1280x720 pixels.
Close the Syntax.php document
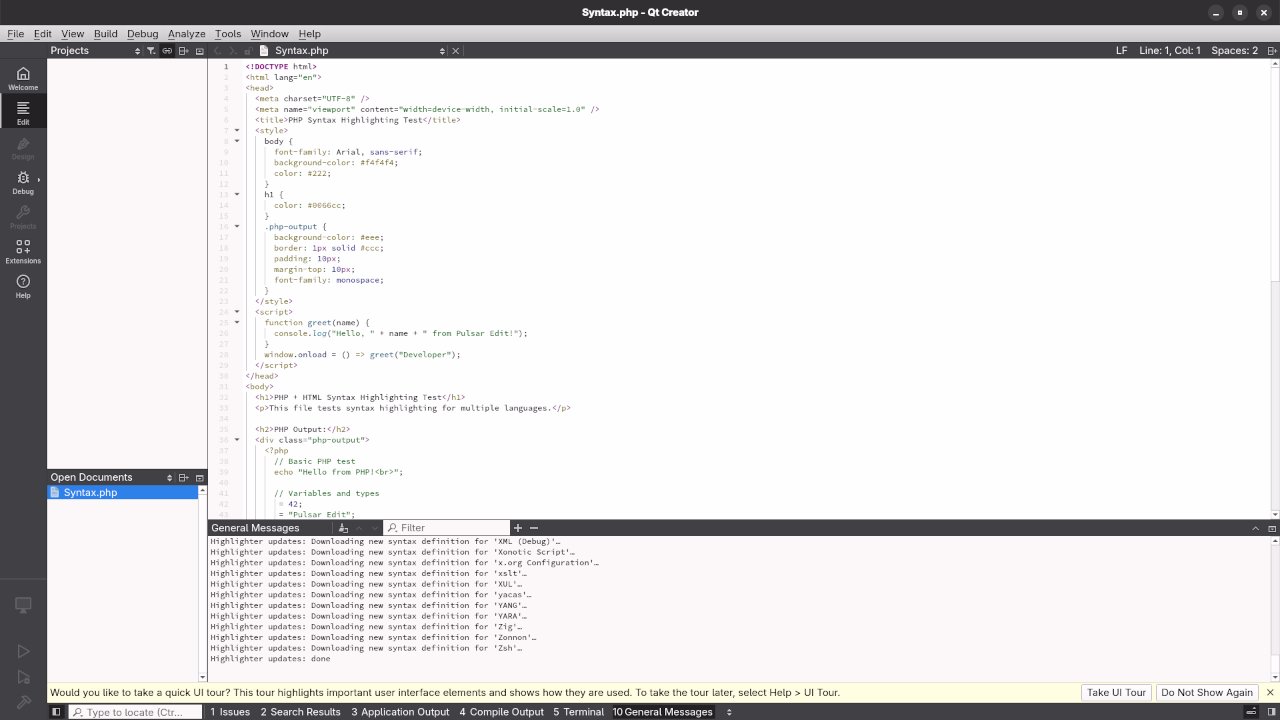tap(456, 50)
